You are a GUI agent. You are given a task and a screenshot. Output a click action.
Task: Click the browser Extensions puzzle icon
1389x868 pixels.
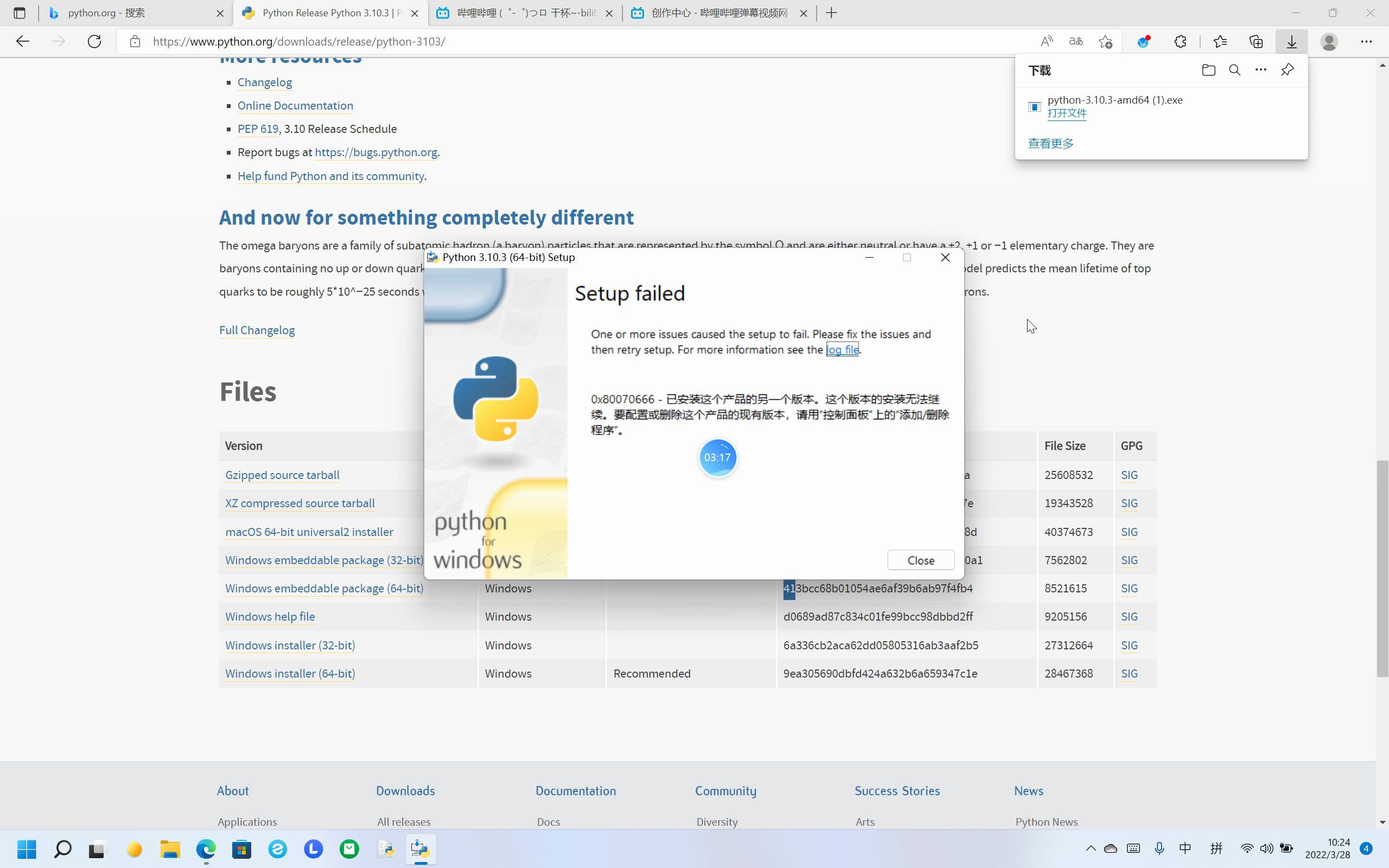pyautogui.click(x=1180, y=42)
